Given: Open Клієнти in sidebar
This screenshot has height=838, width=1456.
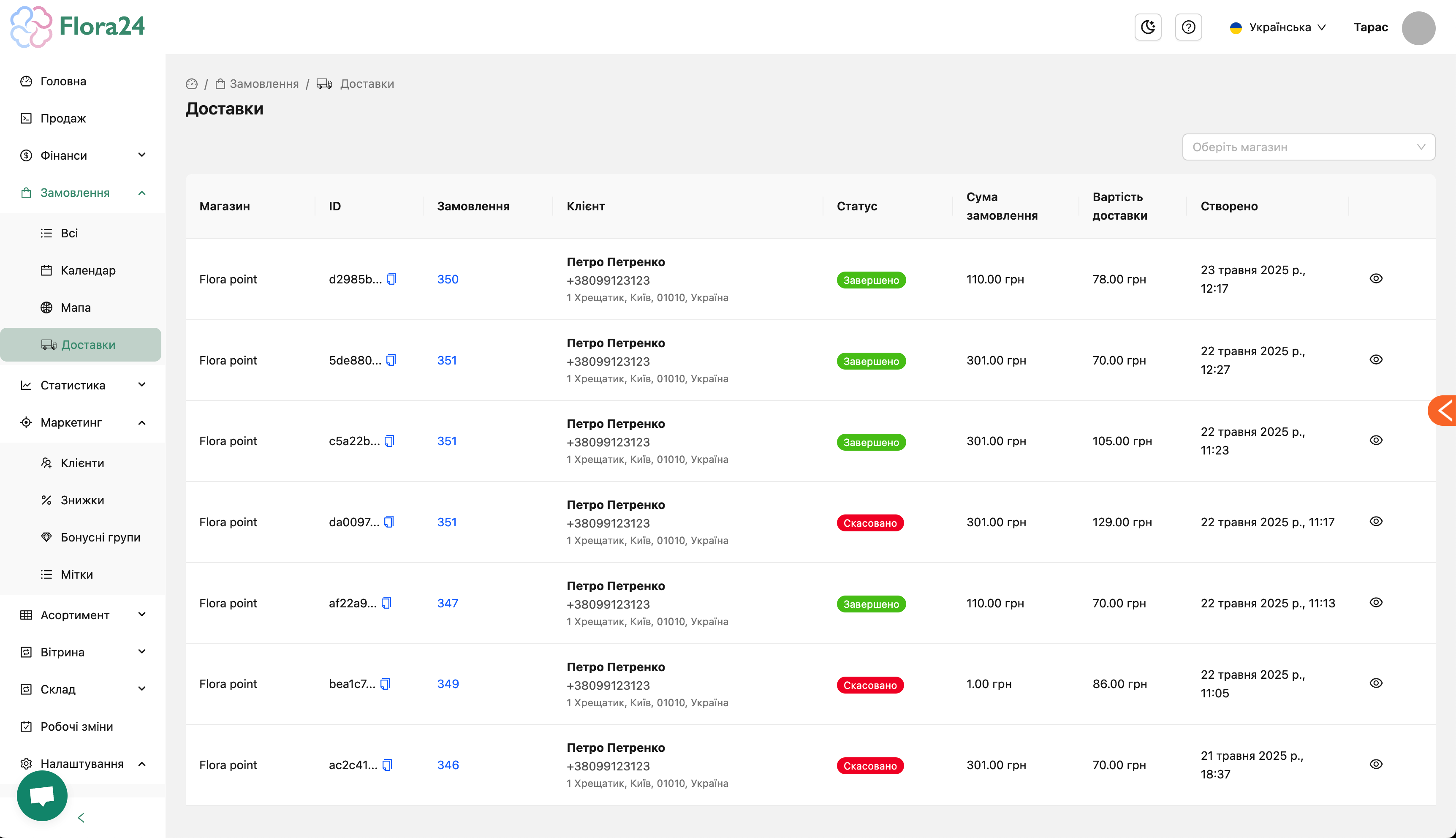Looking at the screenshot, I should (82, 463).
